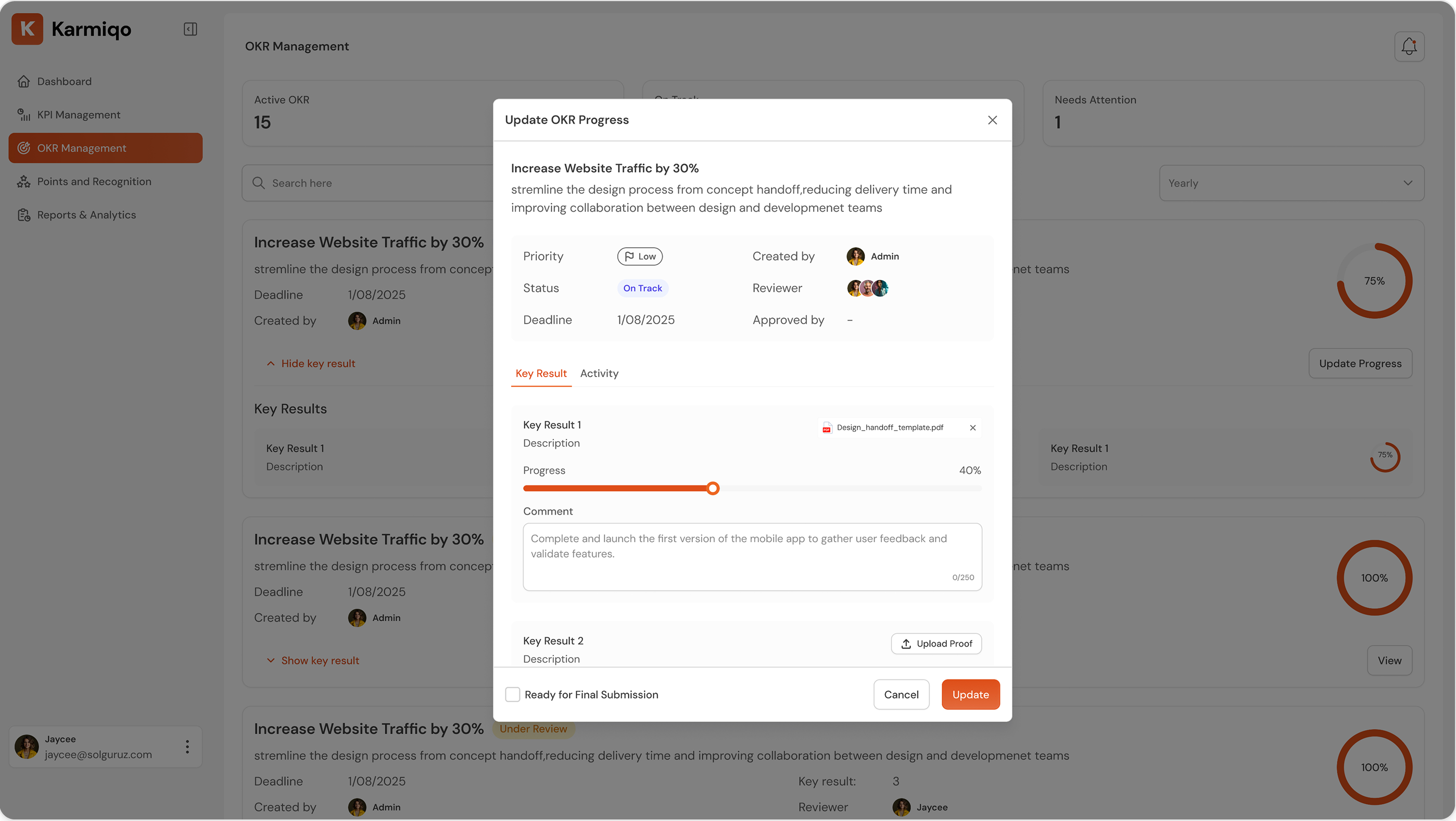Expand Show key result on second OKR
Viewport: 1456px width, 821px height.
click(x=312, y=661)
